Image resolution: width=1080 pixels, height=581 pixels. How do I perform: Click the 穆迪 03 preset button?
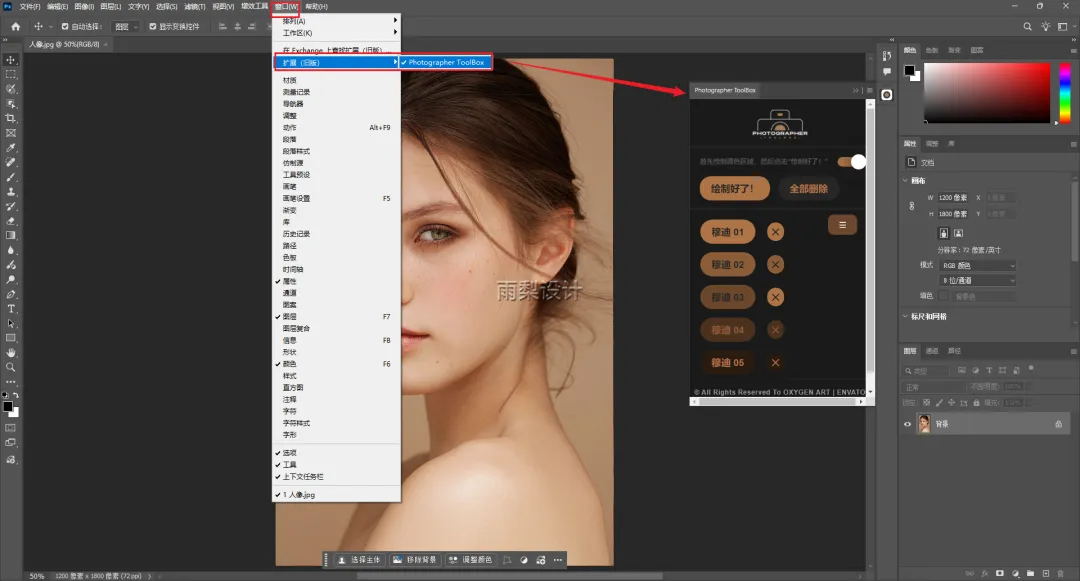727,297
